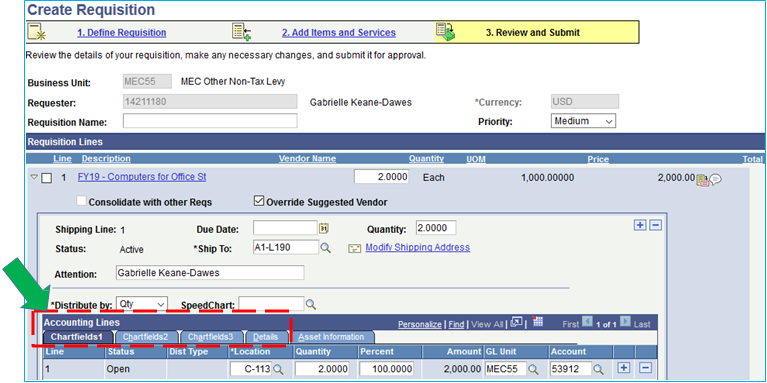This screenshot has height=383, width=767.
Task: Go to next accounting row arrow
Action: (x=625, y=322)
